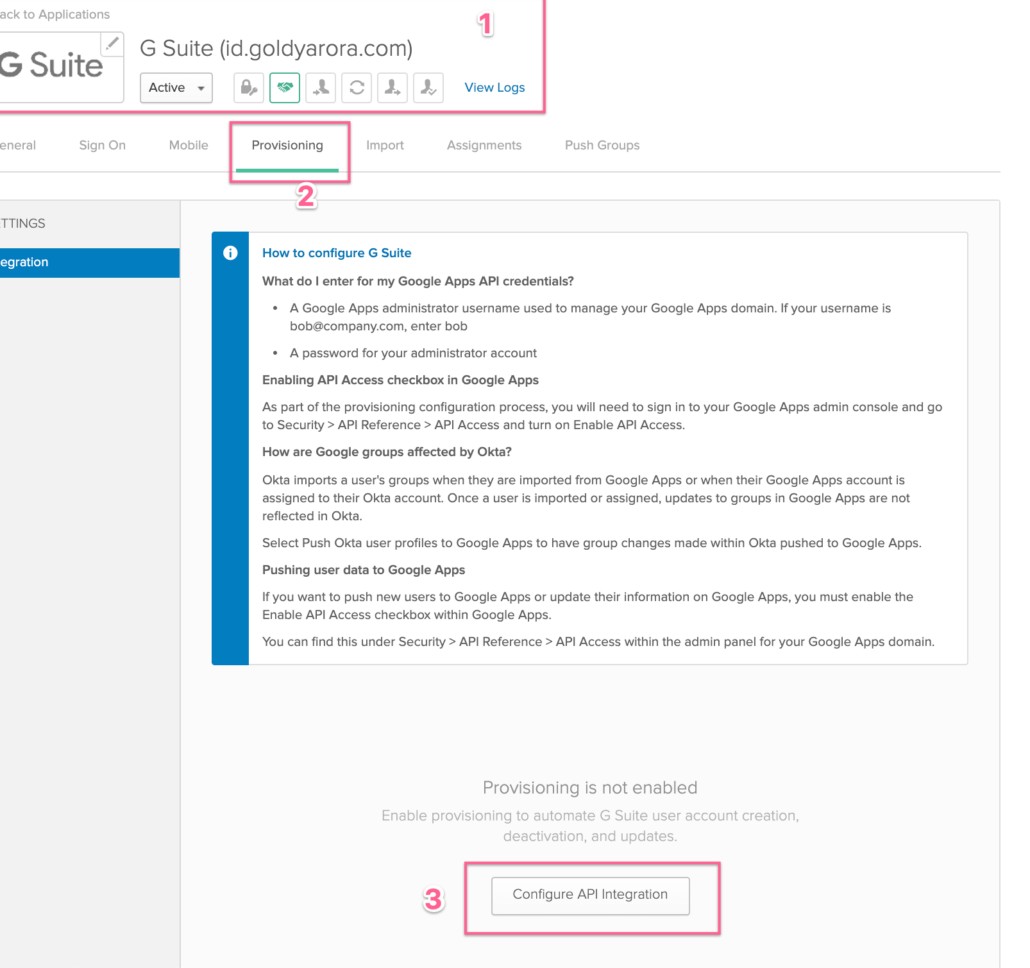
Task: Click the password lock-and-key icon
Action: [x=249, y=87]
